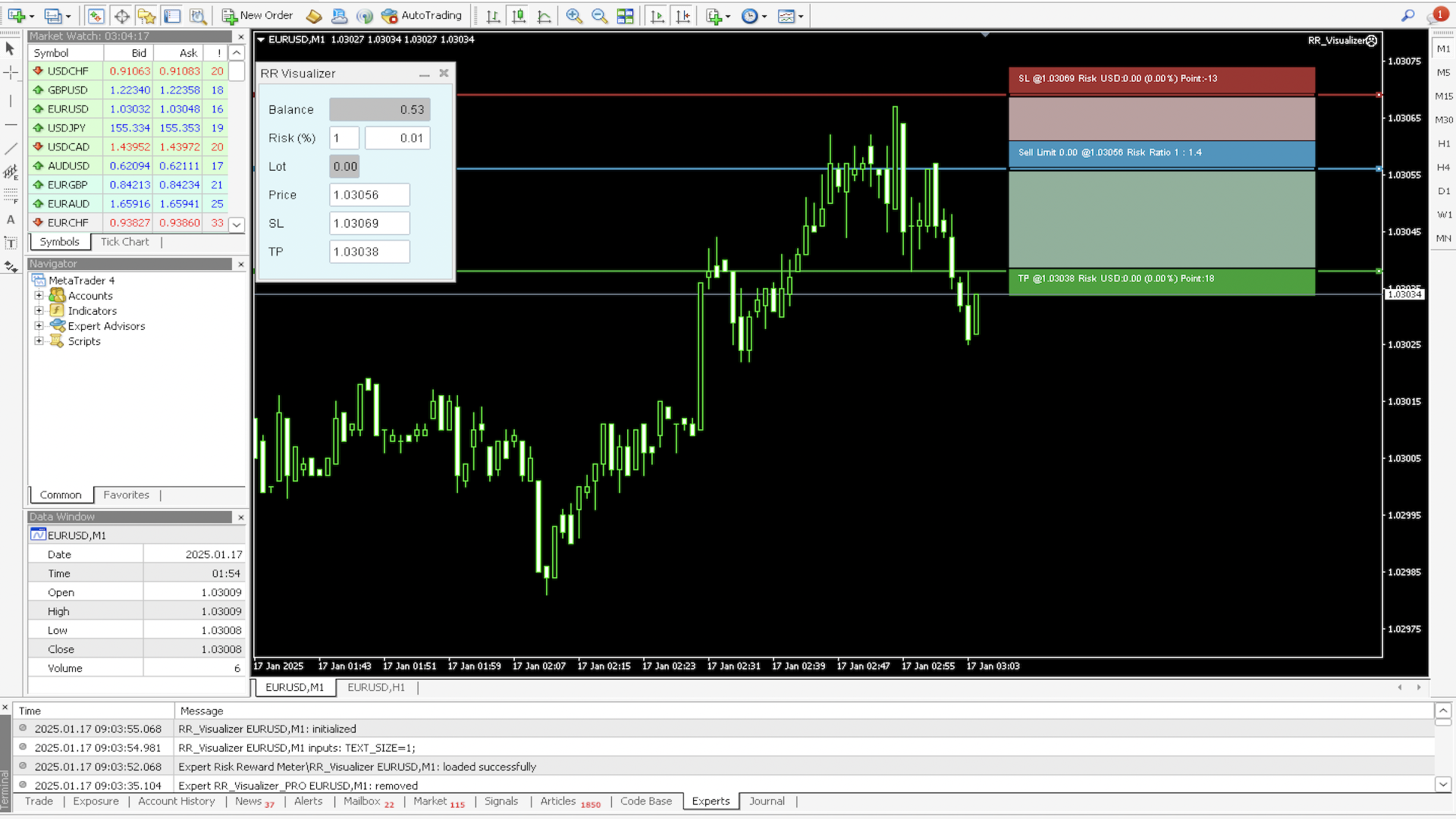Click the TP input field
This screenshot has width=1456, height=819.
[369, 252]
